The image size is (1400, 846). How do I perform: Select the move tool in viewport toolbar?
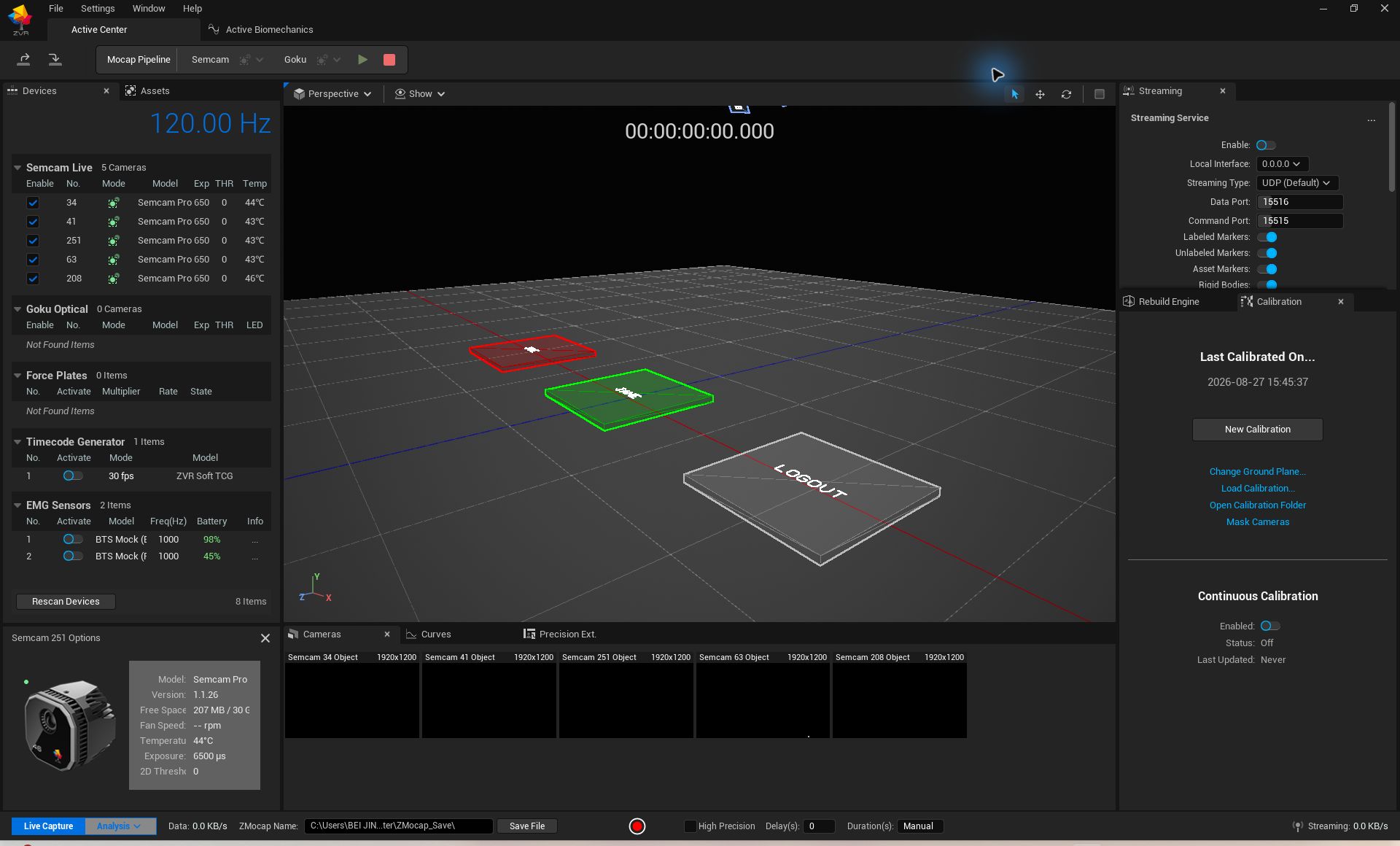tap(1040, 94)
